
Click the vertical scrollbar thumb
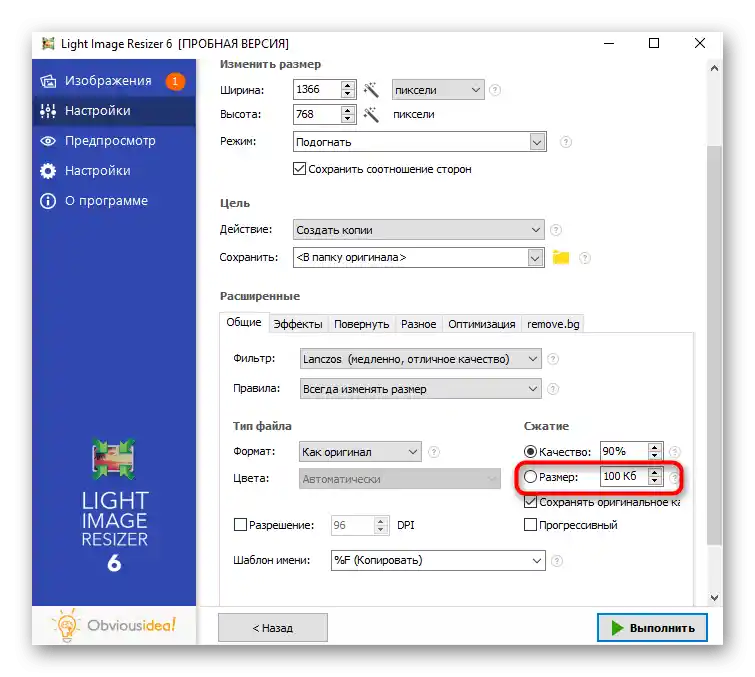715,344
